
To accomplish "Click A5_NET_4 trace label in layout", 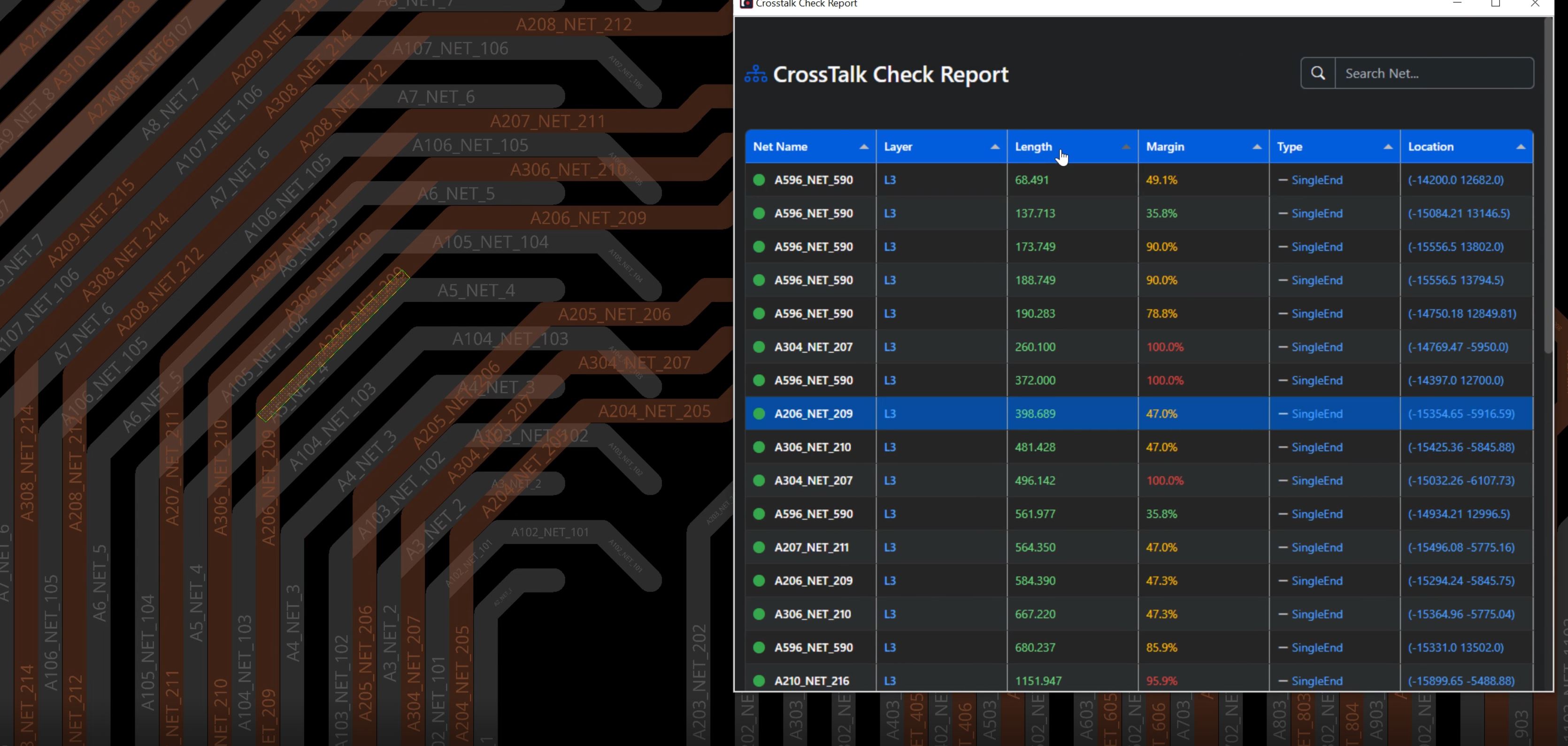I will point(476,290).
